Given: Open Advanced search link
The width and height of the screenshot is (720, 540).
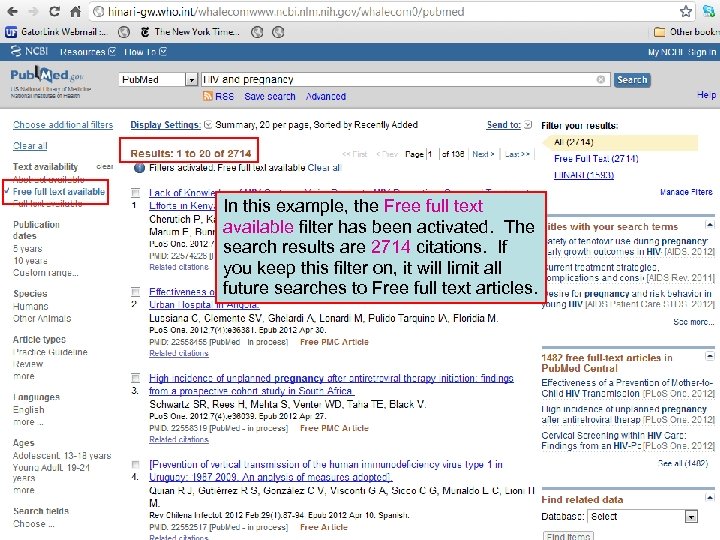Looking at the screenshot, I should point(326,96).
